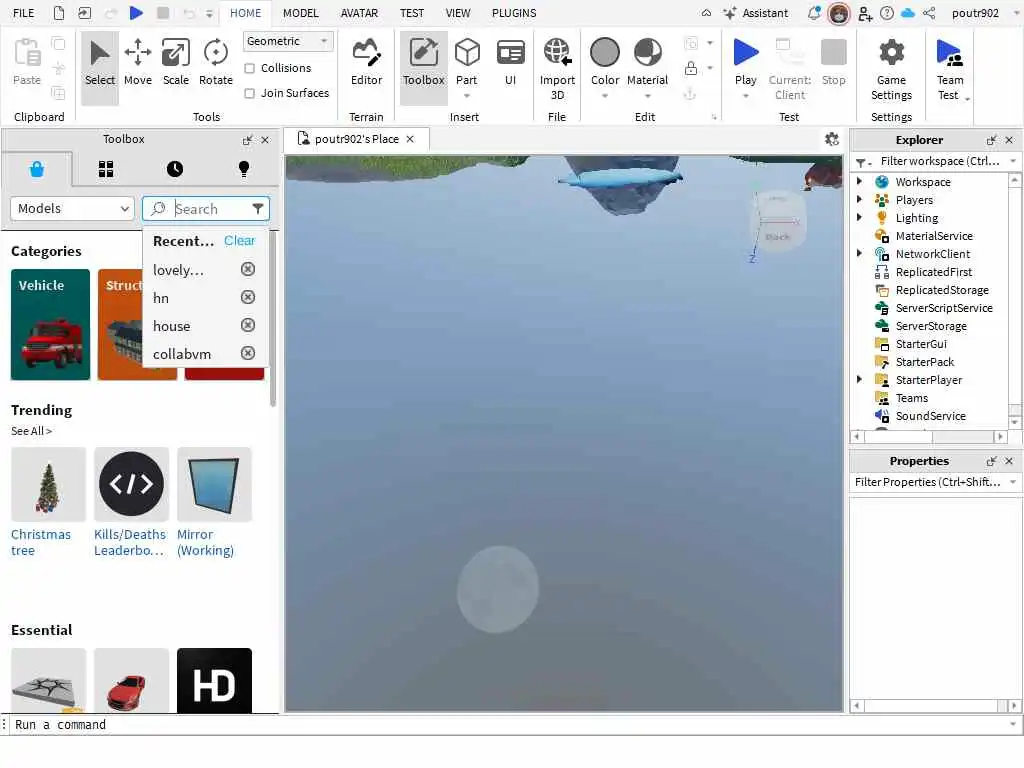This screenshot has width=1024, height=768.
Task: Expand the NetworkClient node
Action: [859, 253]
